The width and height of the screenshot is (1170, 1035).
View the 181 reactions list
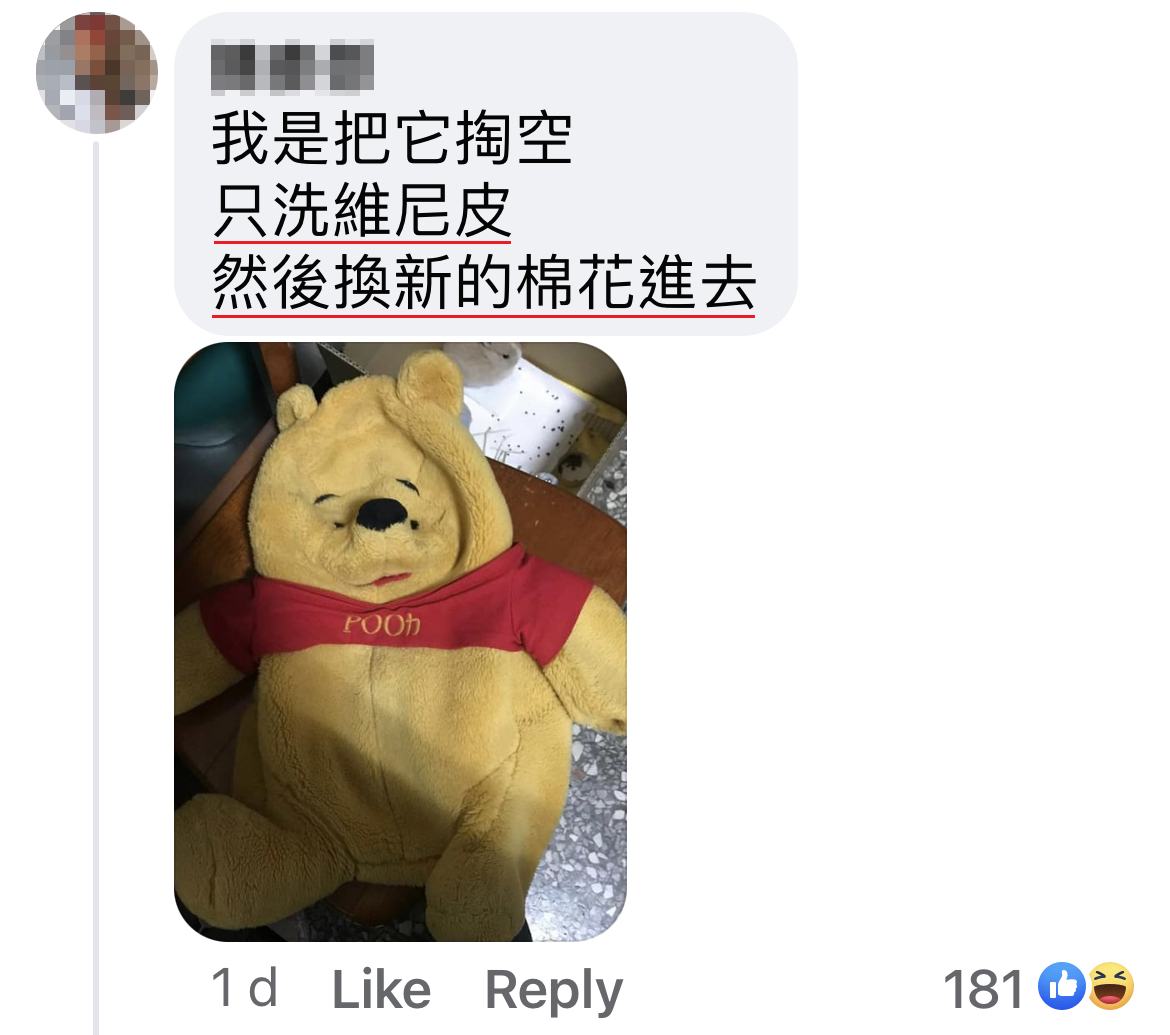[x=983, y=989]
